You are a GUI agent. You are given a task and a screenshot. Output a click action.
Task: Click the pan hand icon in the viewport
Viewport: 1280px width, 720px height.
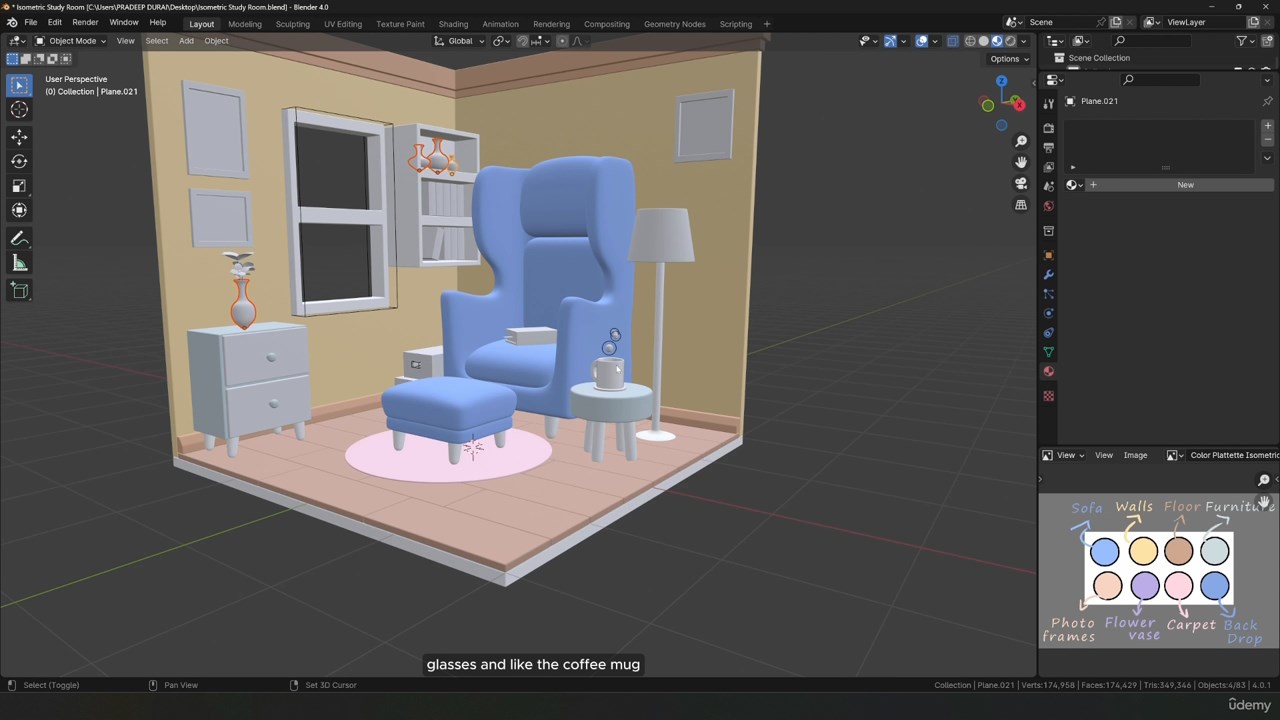click(x=1020, y=162)
